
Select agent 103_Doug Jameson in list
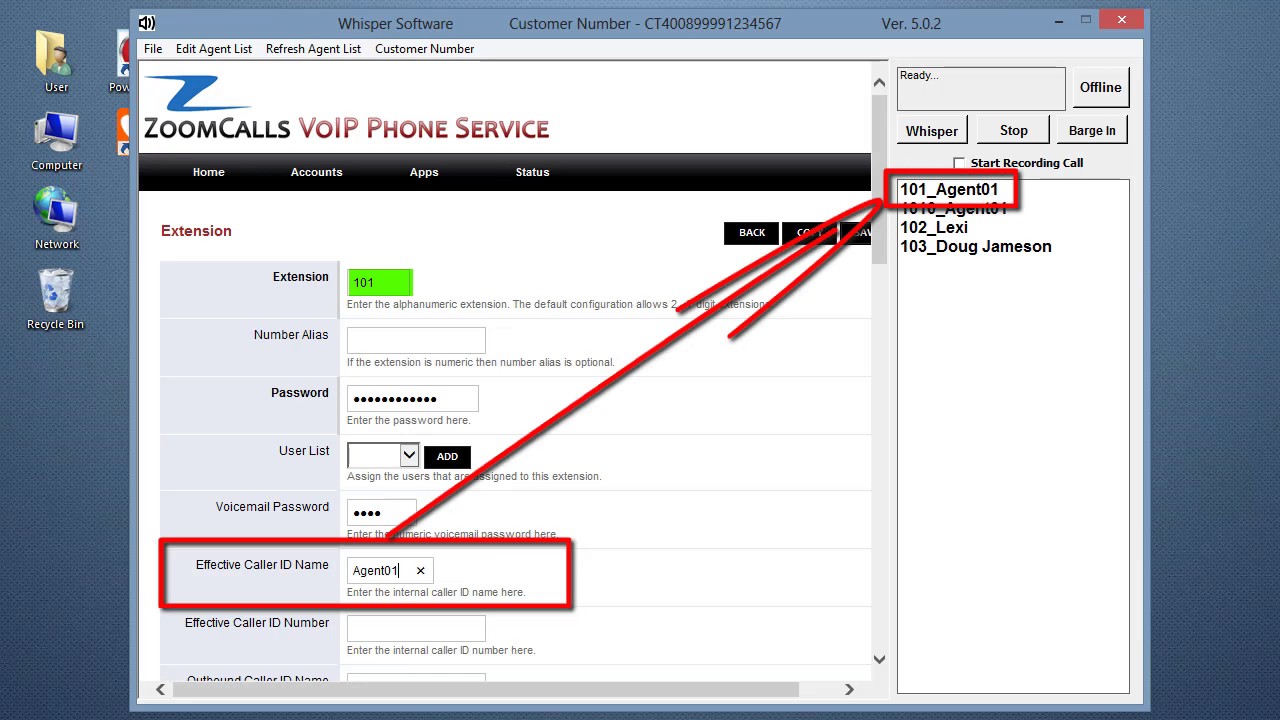(976, 246)
